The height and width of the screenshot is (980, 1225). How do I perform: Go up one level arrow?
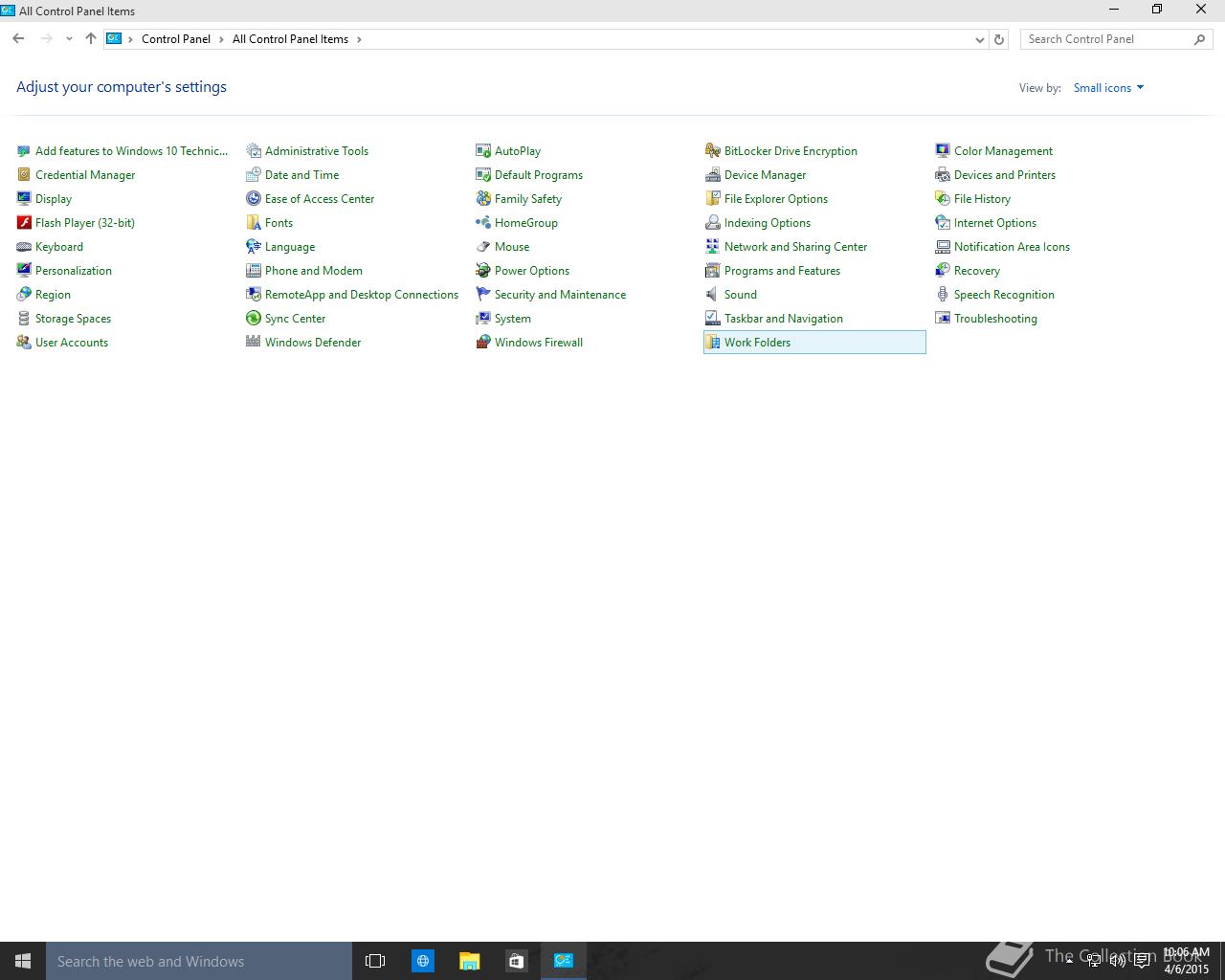(91, 39)
